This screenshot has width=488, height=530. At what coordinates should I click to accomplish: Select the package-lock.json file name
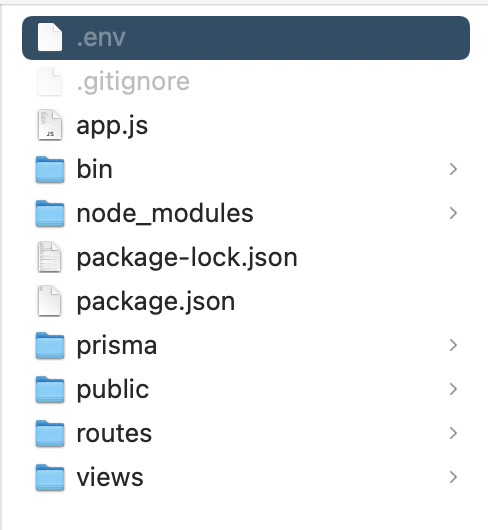[x=187, y=258]
